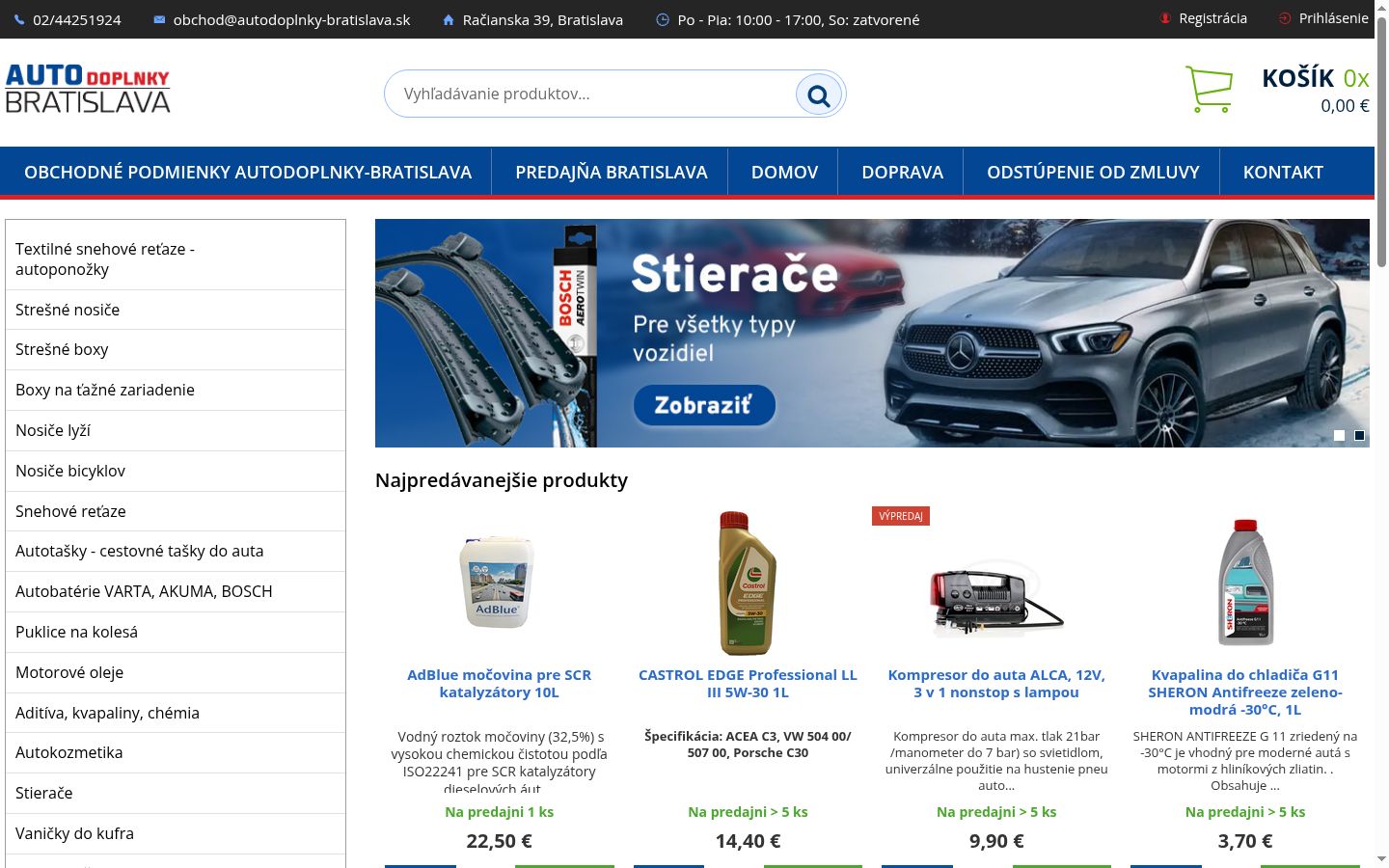Click the Stierače wipers banner image
1389x868 pixels.
click(x=872, y=333)
